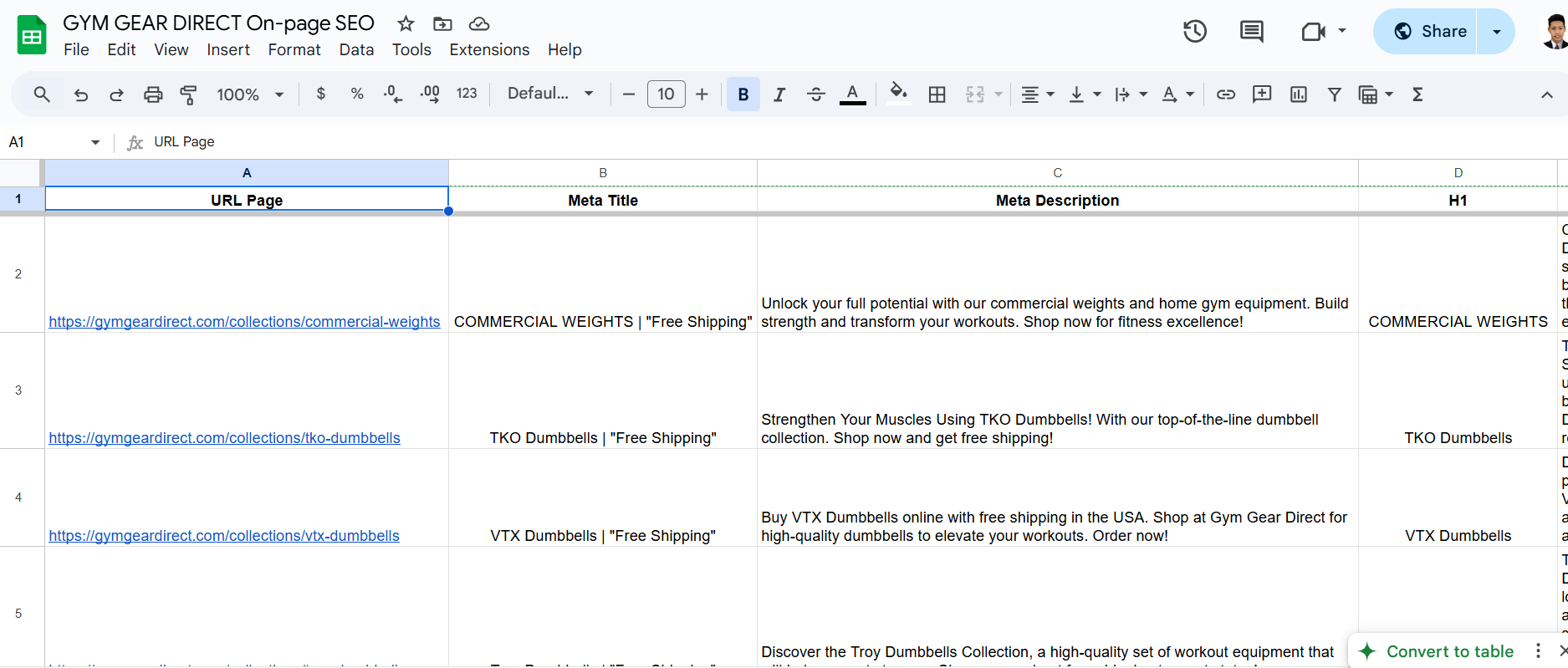Click the formula bar containing URL Page
The image size is (1568, 668).
click(857, 142)
